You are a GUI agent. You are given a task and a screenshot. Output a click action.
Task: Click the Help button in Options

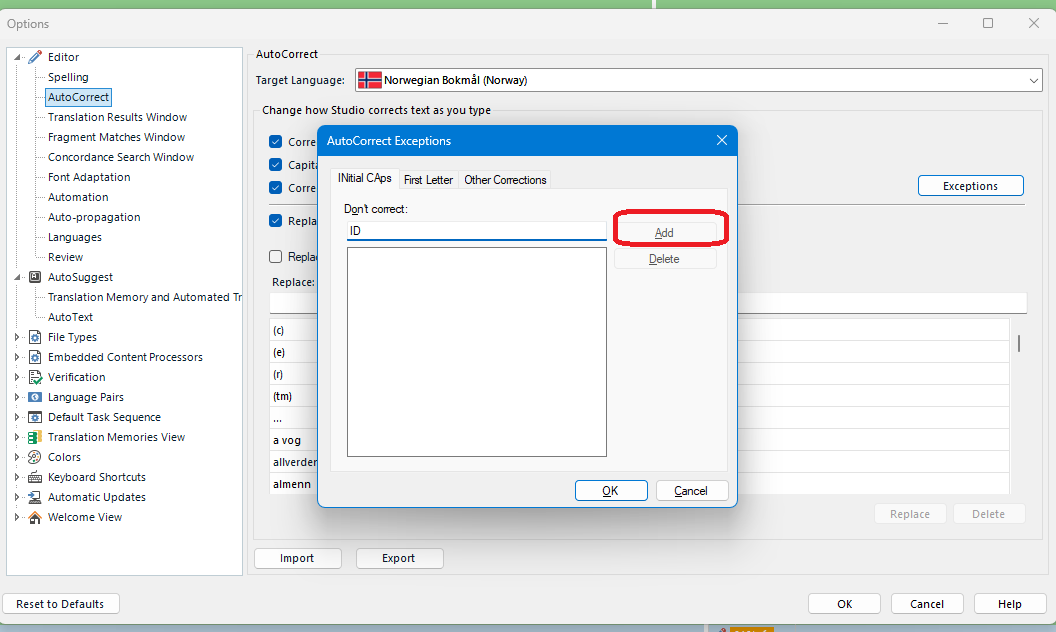pos(1010,604)
